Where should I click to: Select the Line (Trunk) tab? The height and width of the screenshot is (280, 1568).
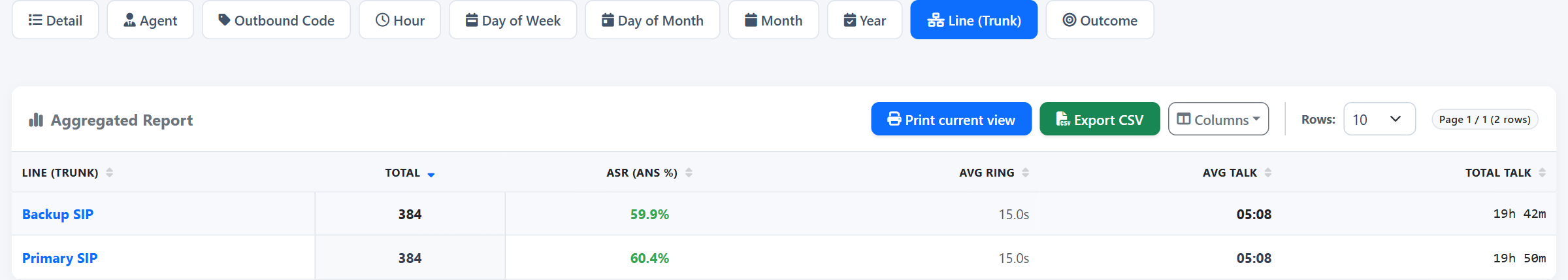[974, 20]
